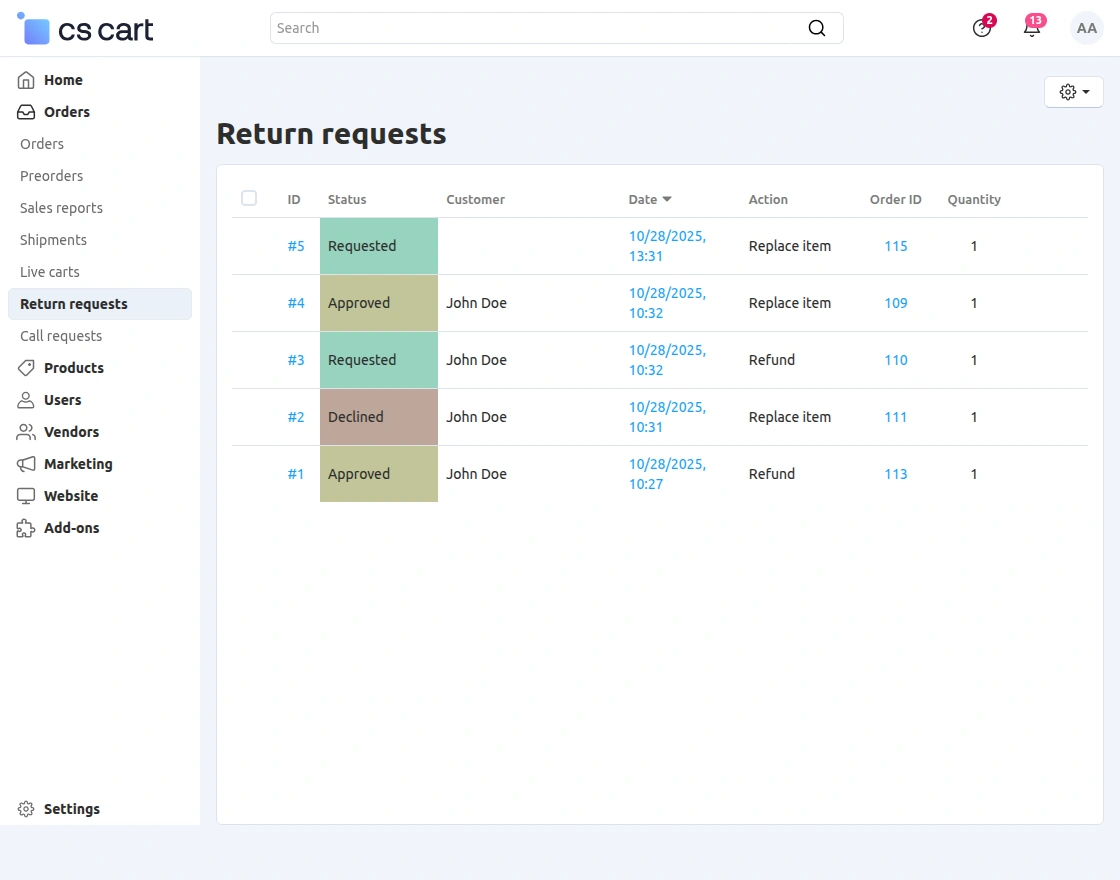Sort by the Date column header
This screenshot has height=880, width=1120.
point(649,199)
